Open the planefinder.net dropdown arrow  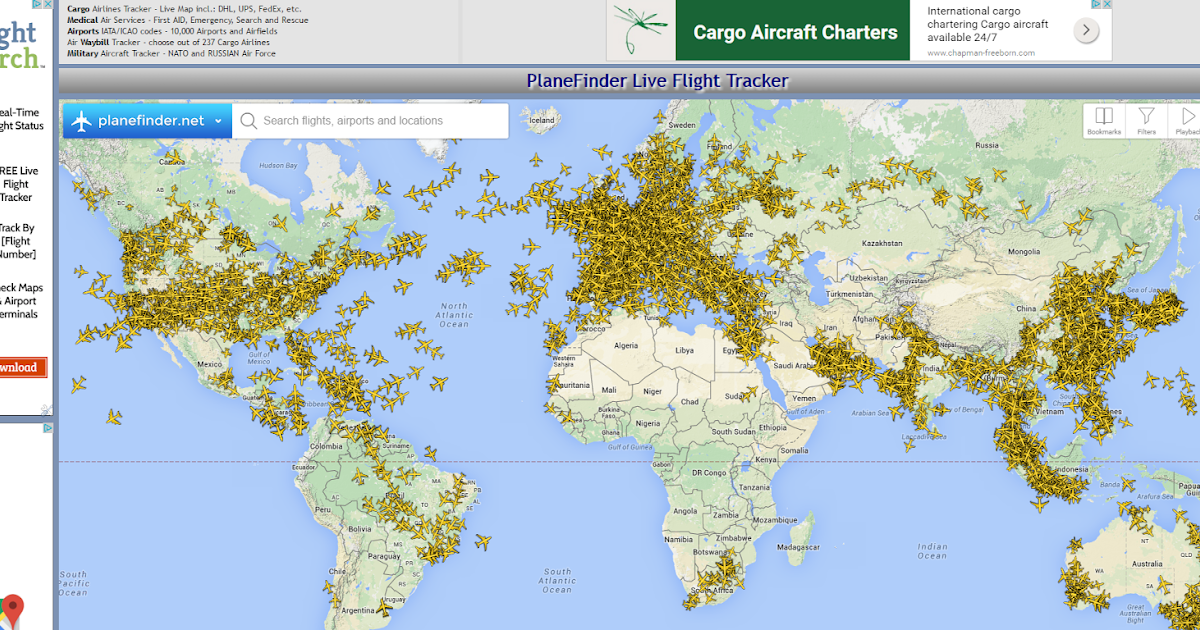[x=217, y=121]
